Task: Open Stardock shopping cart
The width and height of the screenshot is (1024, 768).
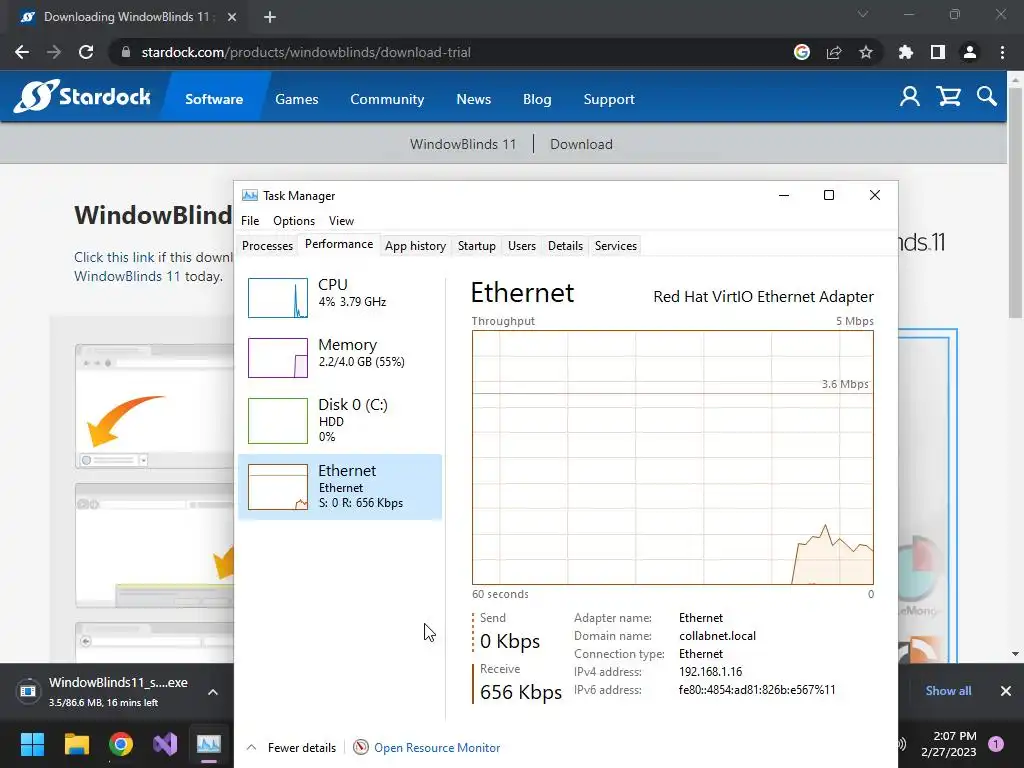Action: (x=948, y=97)
